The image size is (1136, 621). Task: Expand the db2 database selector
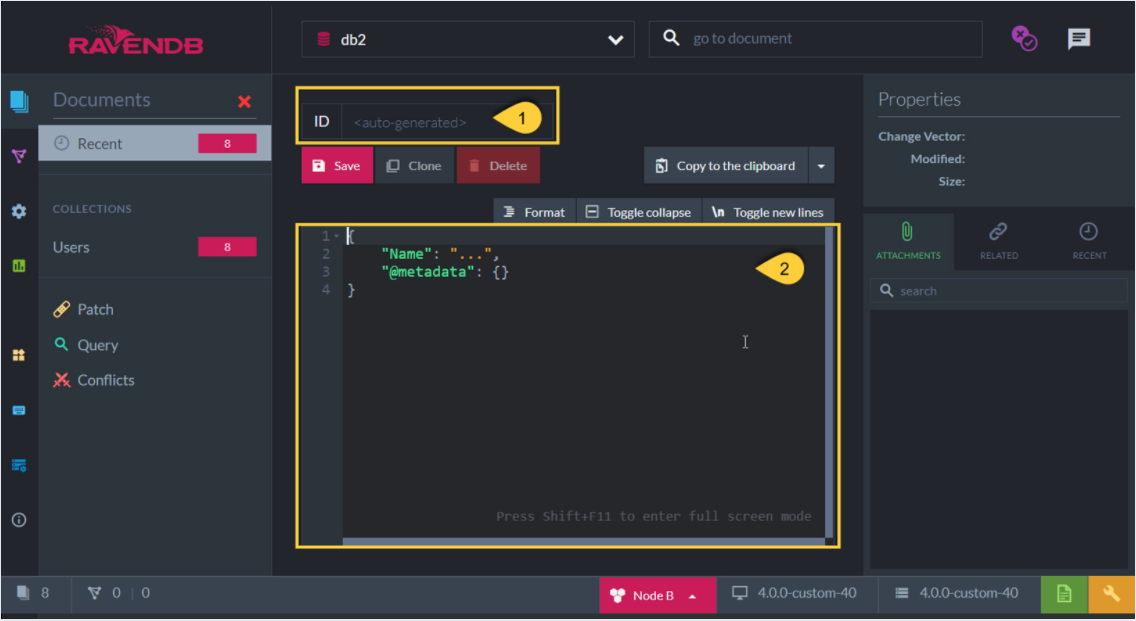click(619, 39)
